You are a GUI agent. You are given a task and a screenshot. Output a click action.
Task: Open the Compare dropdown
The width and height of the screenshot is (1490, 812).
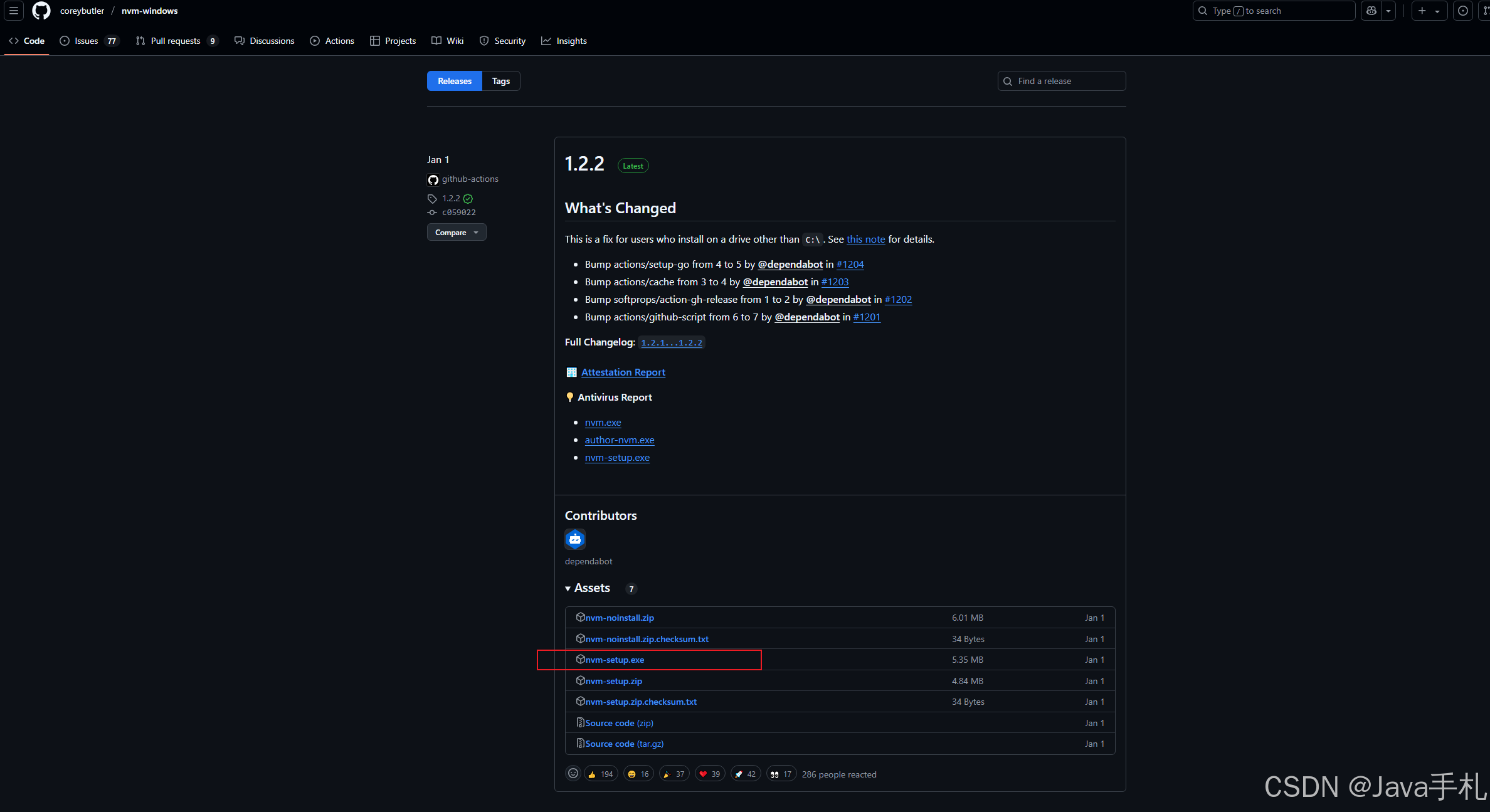[x=456, y=232]
